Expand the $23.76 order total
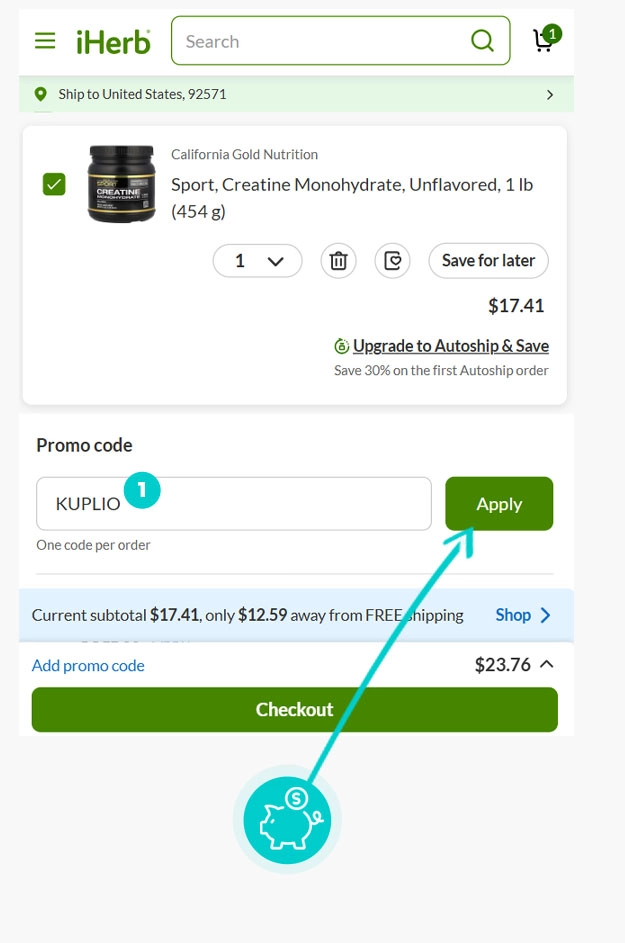This screenshot has height=943, width=625. point(546,665)
